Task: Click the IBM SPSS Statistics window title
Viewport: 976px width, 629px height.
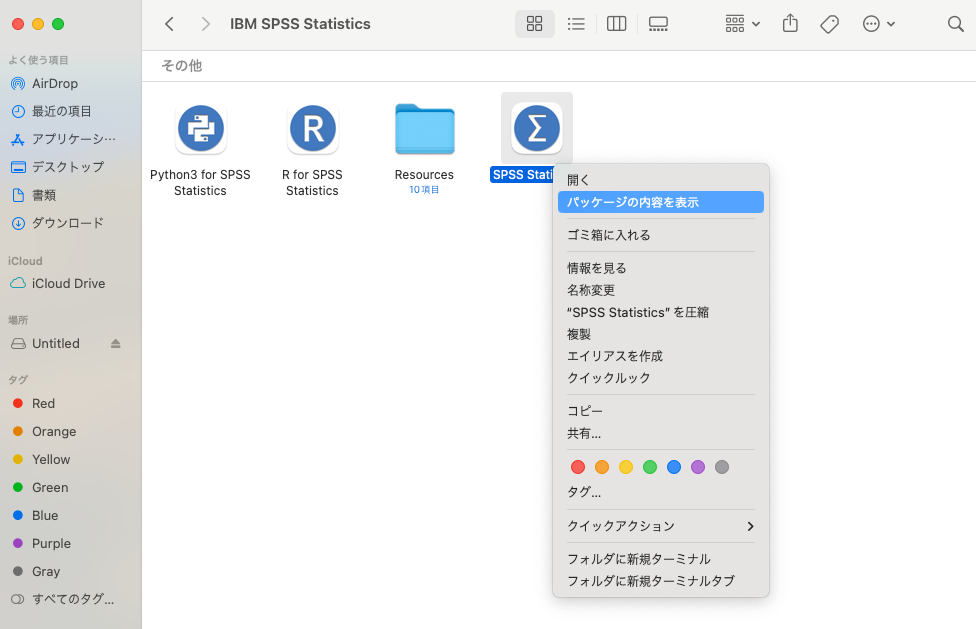Action: (x=300, y=24)
